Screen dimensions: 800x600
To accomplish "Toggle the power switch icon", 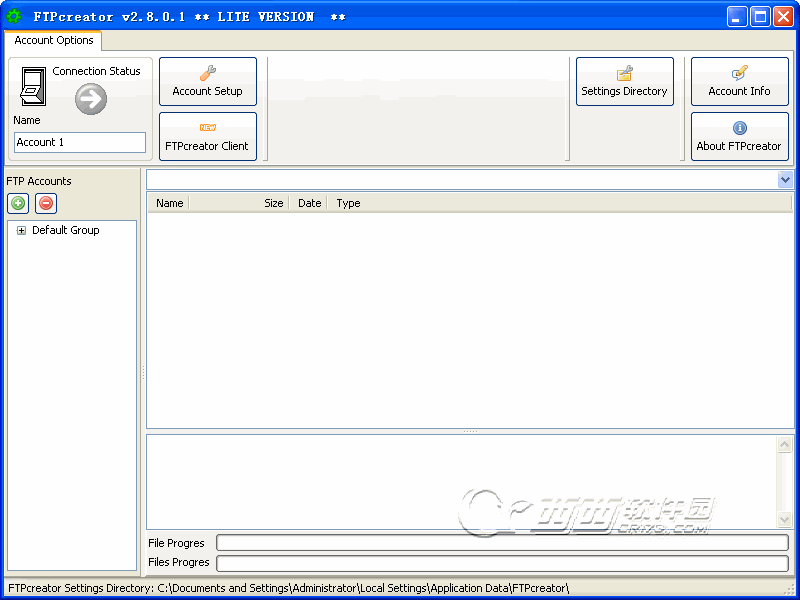I will tap(33, 87).
